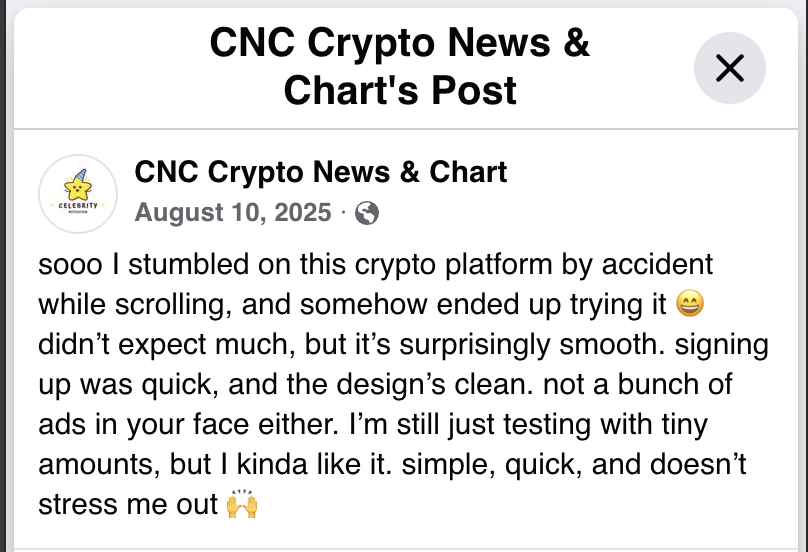
Task: Click the raised hands emoji ending the post
Action: point(242,505)
